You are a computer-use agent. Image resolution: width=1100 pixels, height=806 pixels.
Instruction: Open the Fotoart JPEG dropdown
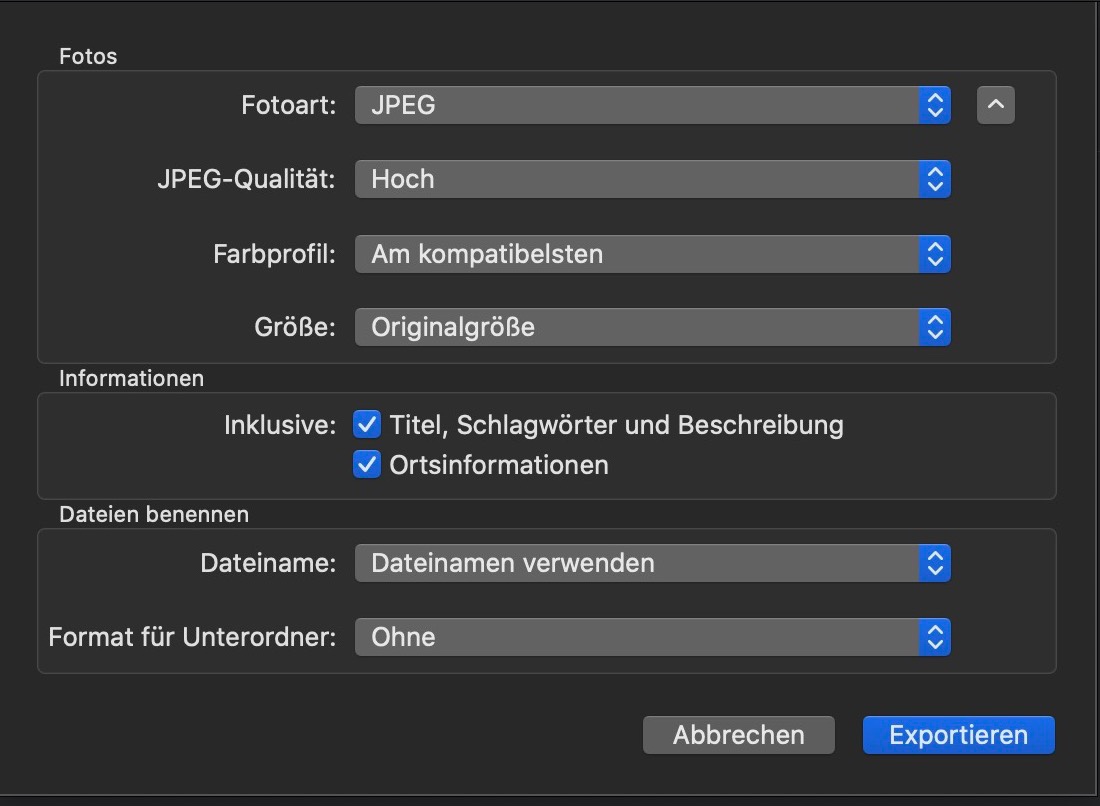652,105
